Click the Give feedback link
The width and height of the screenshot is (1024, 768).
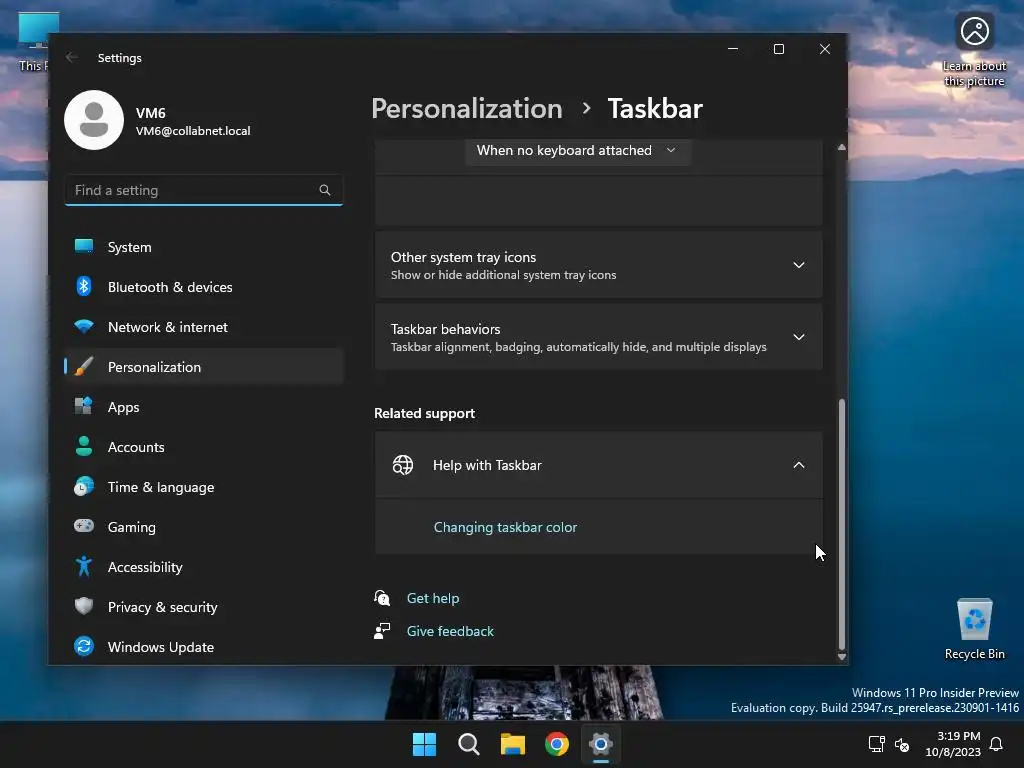[450, 631]
